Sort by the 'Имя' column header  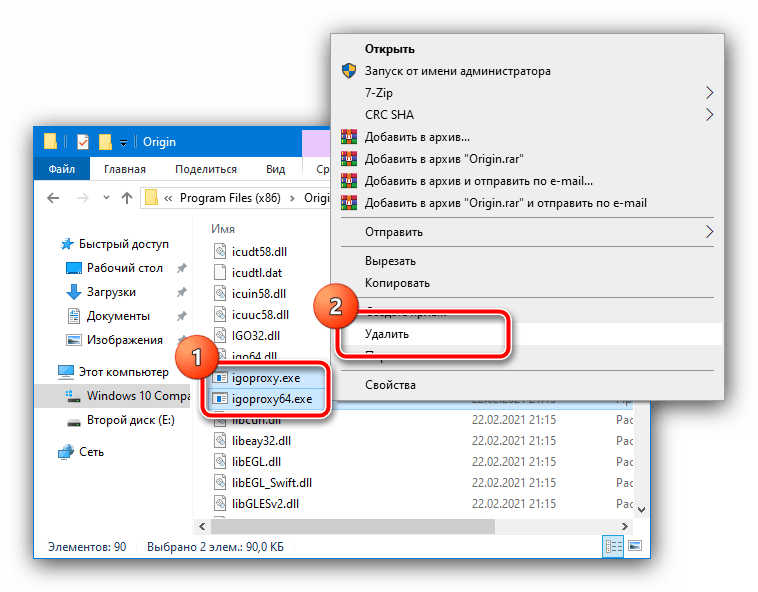pos(223,229)
